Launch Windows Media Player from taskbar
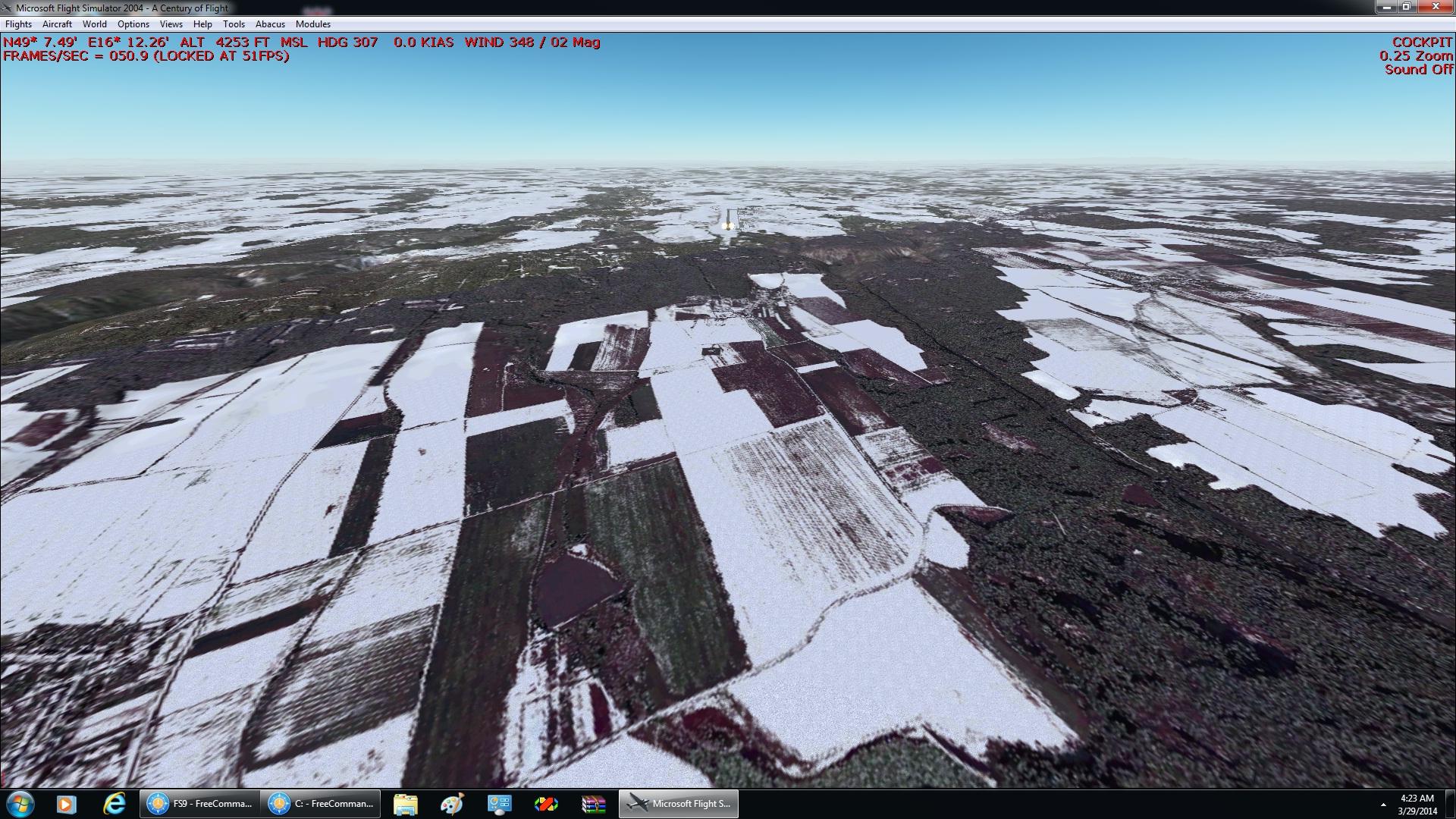This screenshot has height=819, width=1456. [x=66, y=804]
